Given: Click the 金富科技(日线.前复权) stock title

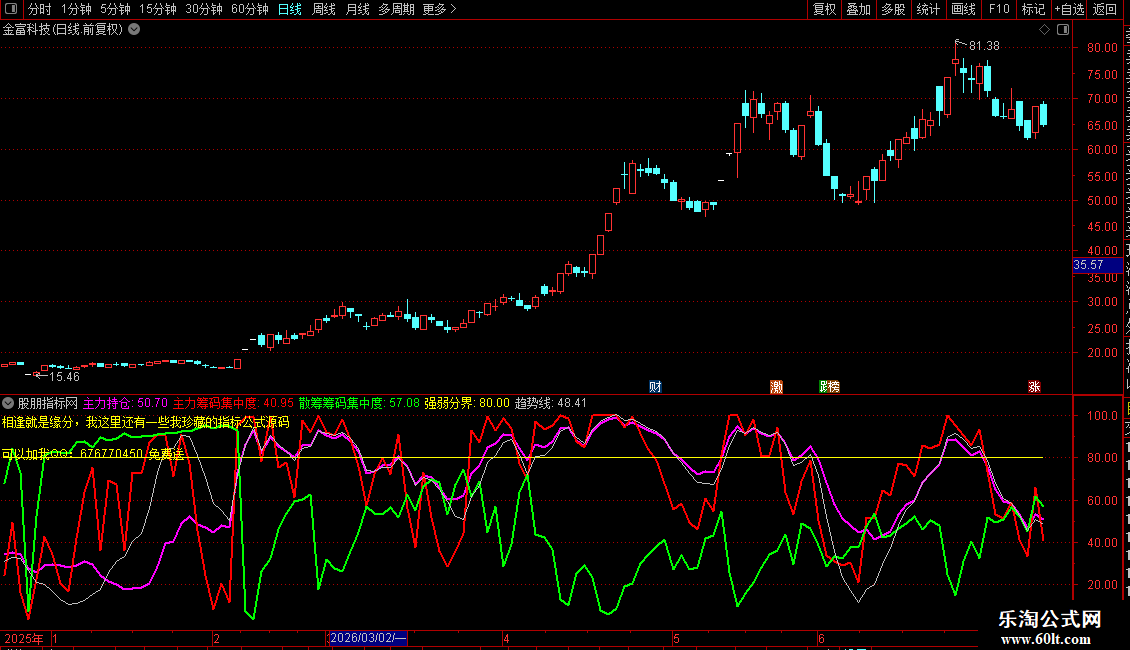Looking at the screenshot, I should pyautogui.click(x=63, y=30).
